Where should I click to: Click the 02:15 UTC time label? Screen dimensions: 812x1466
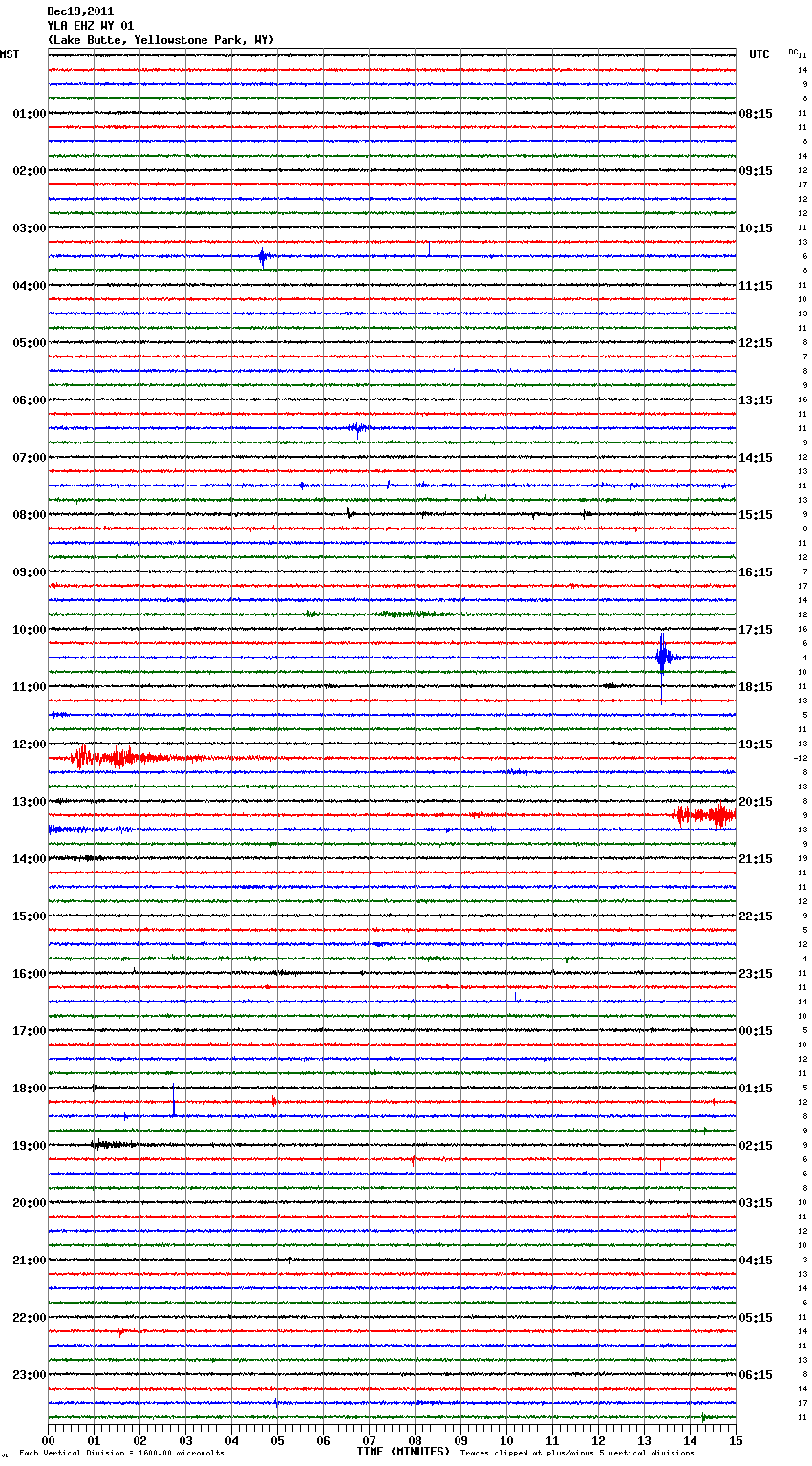pyautogui.click(x=756, y=1146)
